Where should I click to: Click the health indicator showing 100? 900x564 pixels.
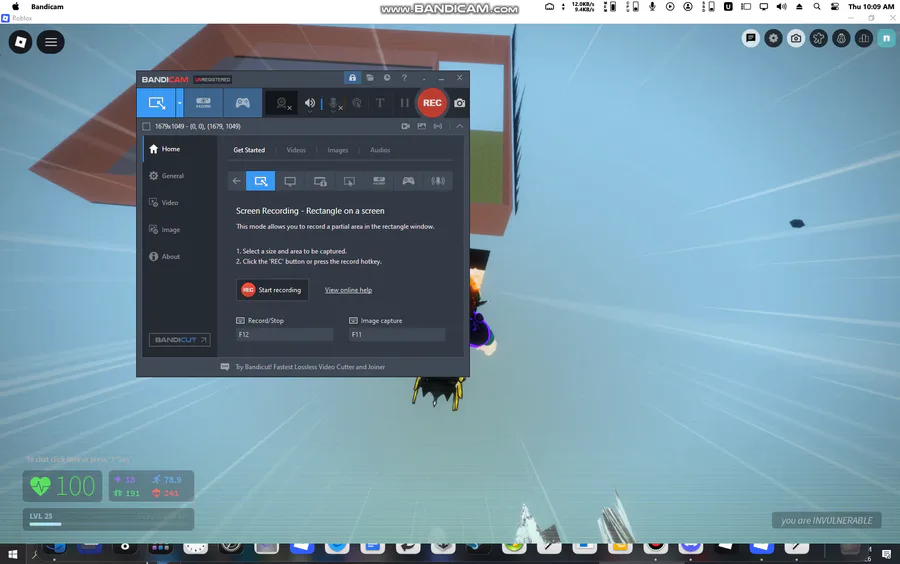[63, 486]
